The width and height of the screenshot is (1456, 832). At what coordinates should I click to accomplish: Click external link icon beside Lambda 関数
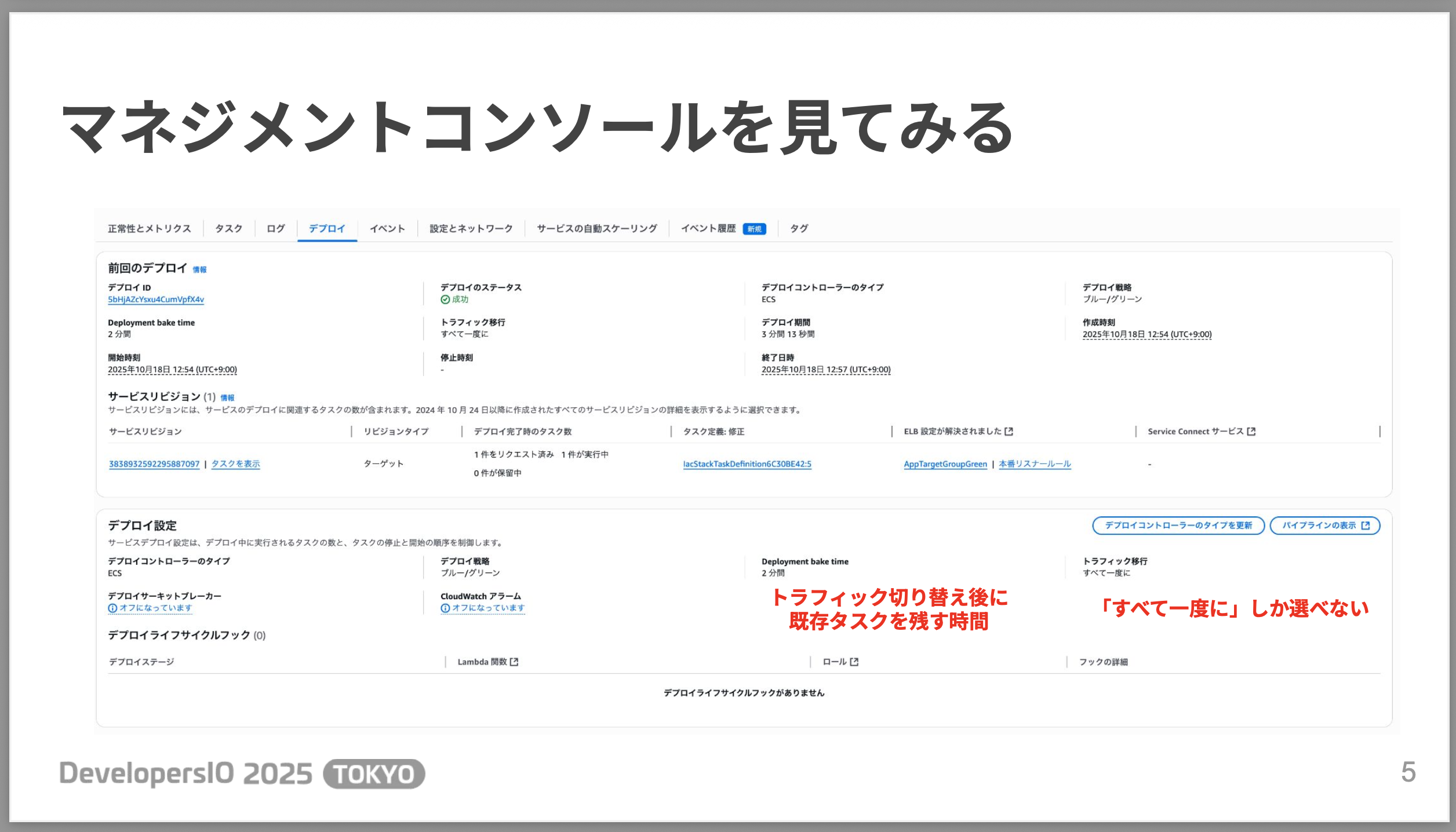514,662
